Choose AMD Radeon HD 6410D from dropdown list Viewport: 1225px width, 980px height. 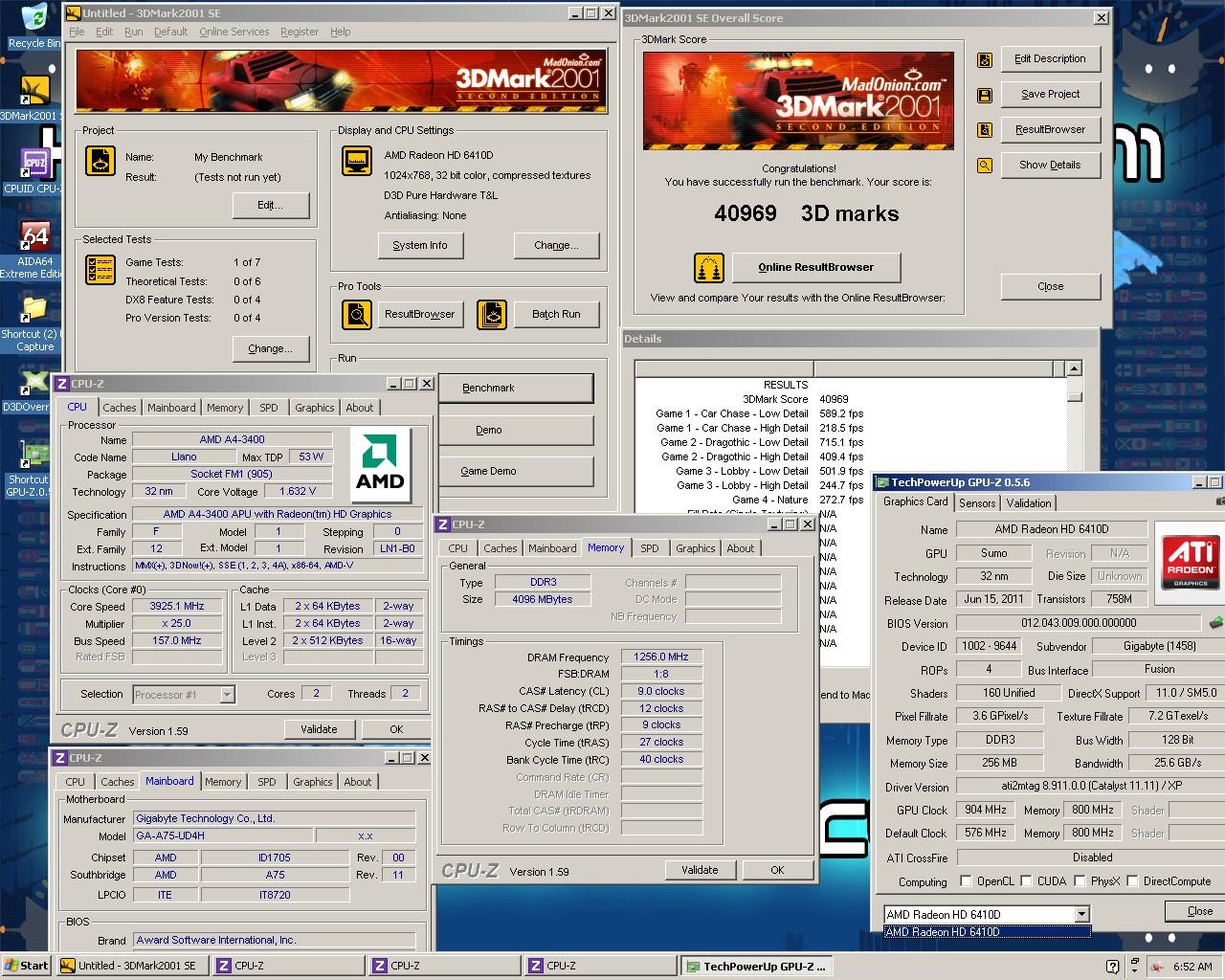(987, 931)
